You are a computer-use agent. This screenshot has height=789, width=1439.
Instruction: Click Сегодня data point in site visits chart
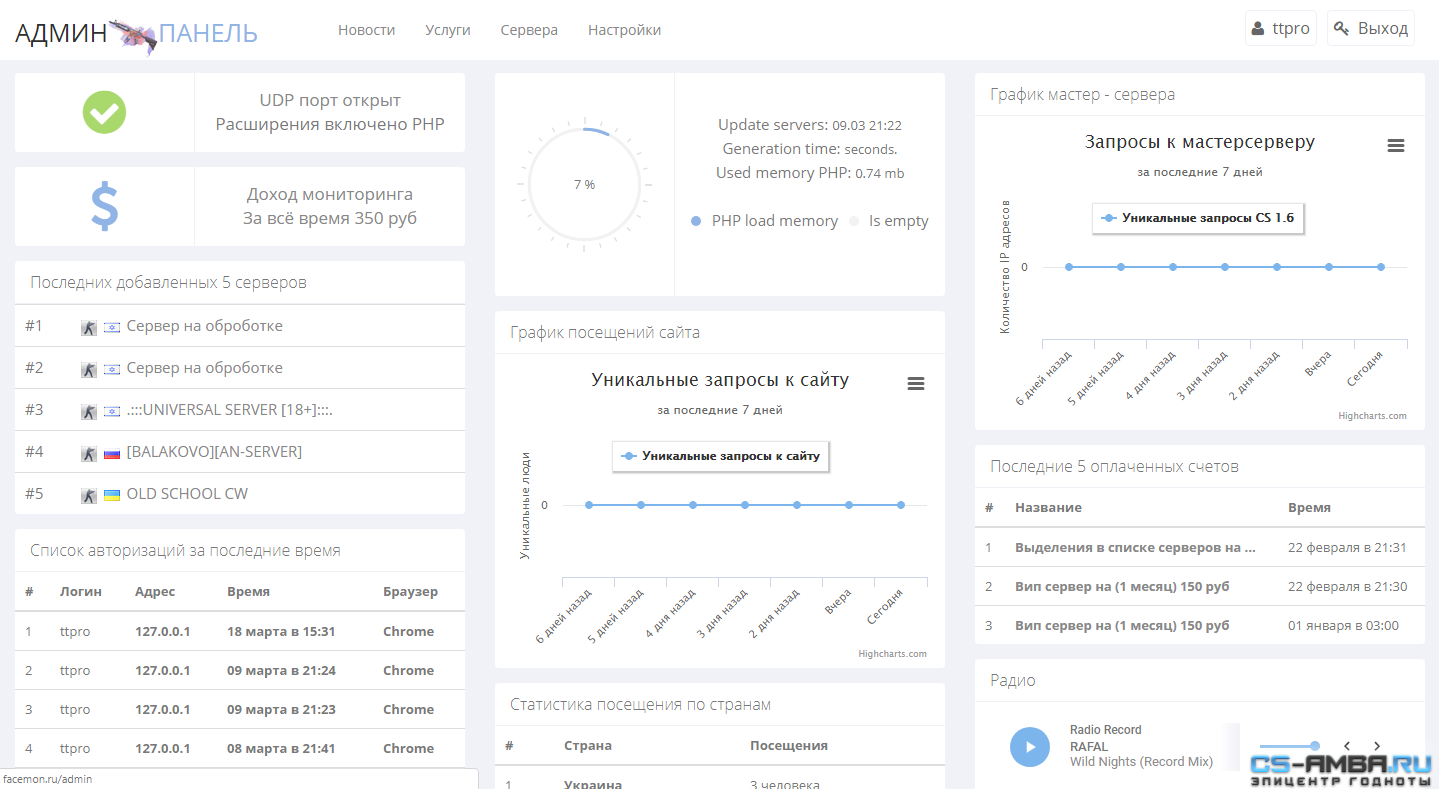pyautogui.click(x=901, y=505)
